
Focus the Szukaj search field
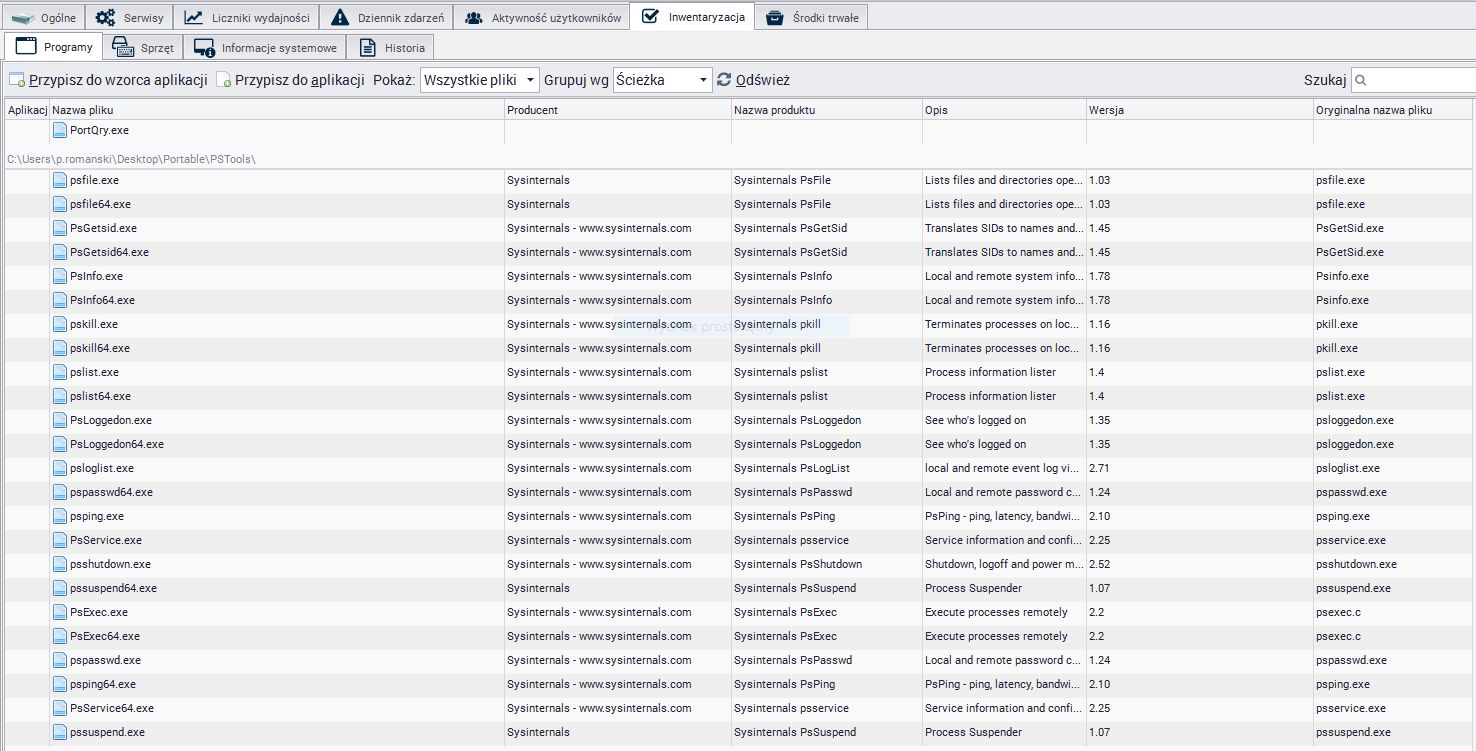tap(1415, 80)
